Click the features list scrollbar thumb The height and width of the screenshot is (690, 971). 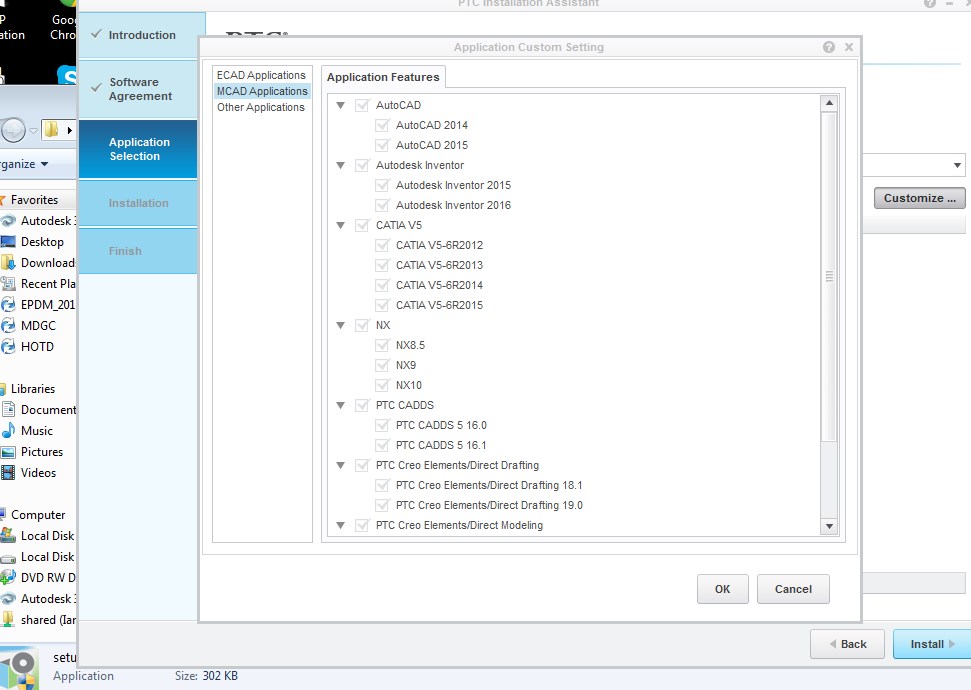click(x=829, y=276)
